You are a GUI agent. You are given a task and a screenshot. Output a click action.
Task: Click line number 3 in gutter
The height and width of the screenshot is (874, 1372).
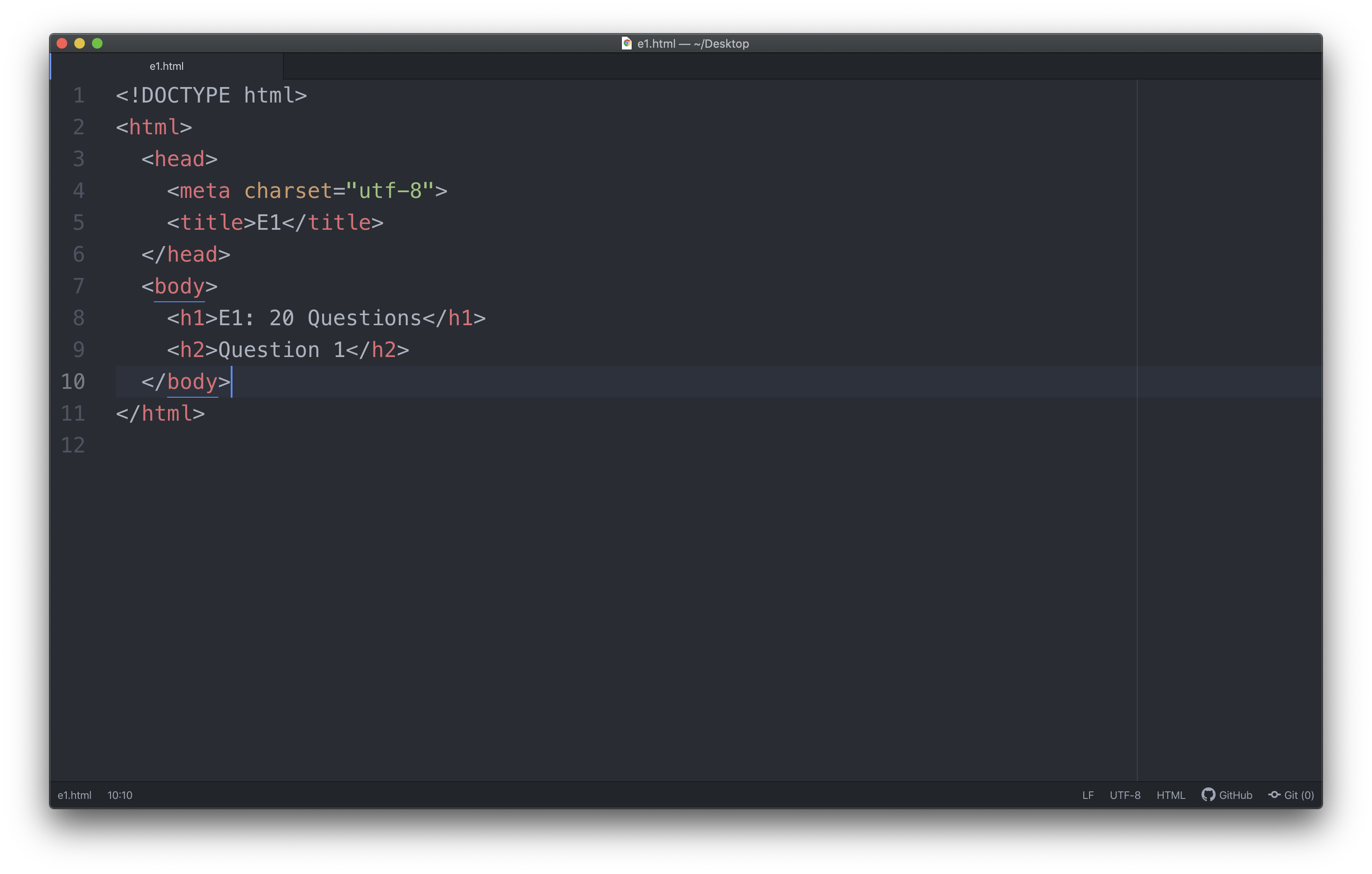click(x=79, y=159)
